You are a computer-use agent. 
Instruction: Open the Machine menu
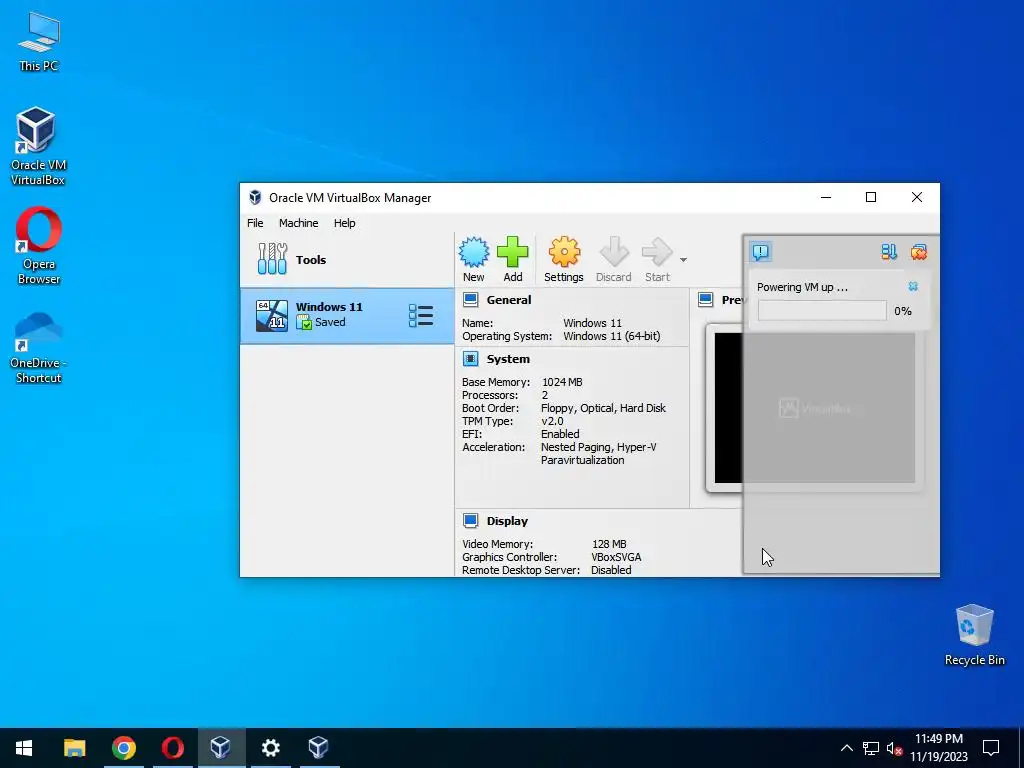point(298,223)
